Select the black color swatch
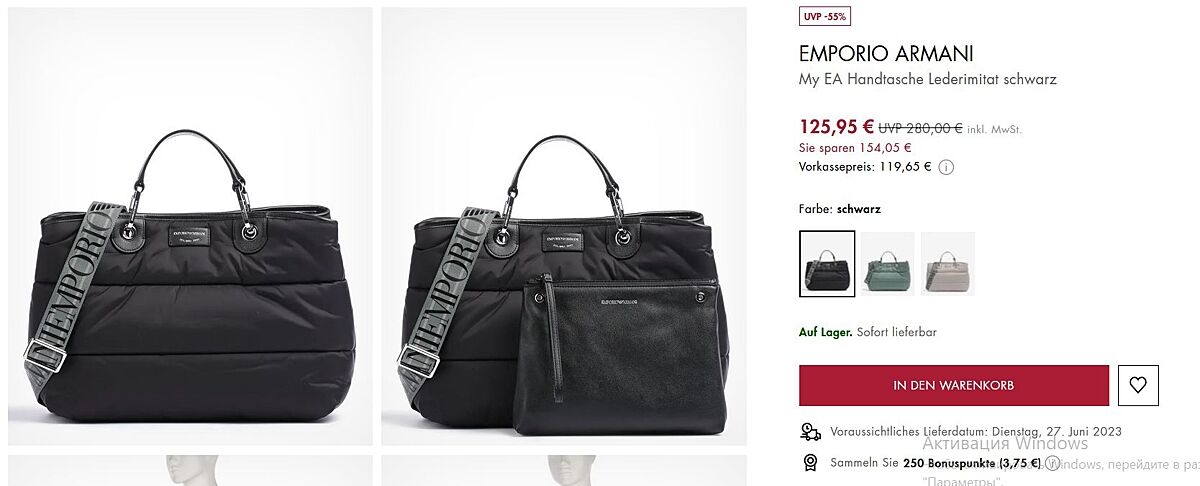This screenshot has height=486, width=1200. [827, 264]
